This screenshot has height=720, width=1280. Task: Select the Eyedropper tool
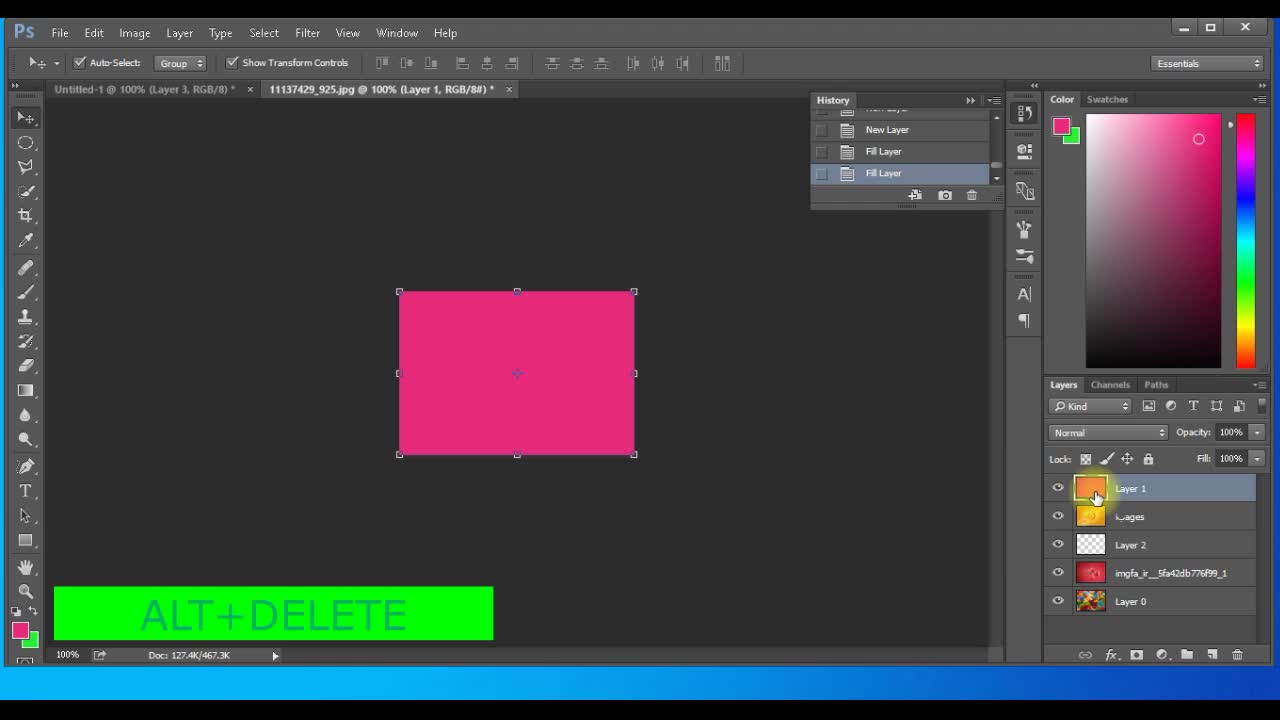pos(26,241)
